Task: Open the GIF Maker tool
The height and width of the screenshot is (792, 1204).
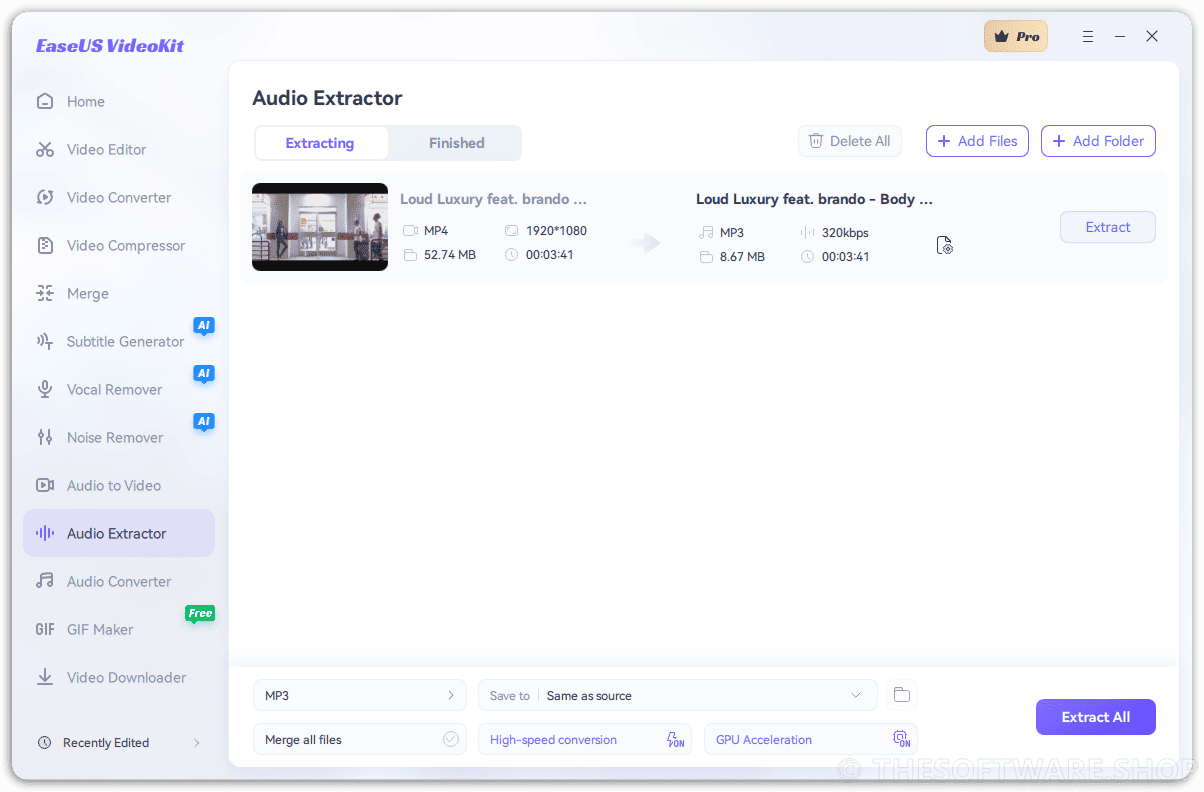Action: [x=118, y=629]
